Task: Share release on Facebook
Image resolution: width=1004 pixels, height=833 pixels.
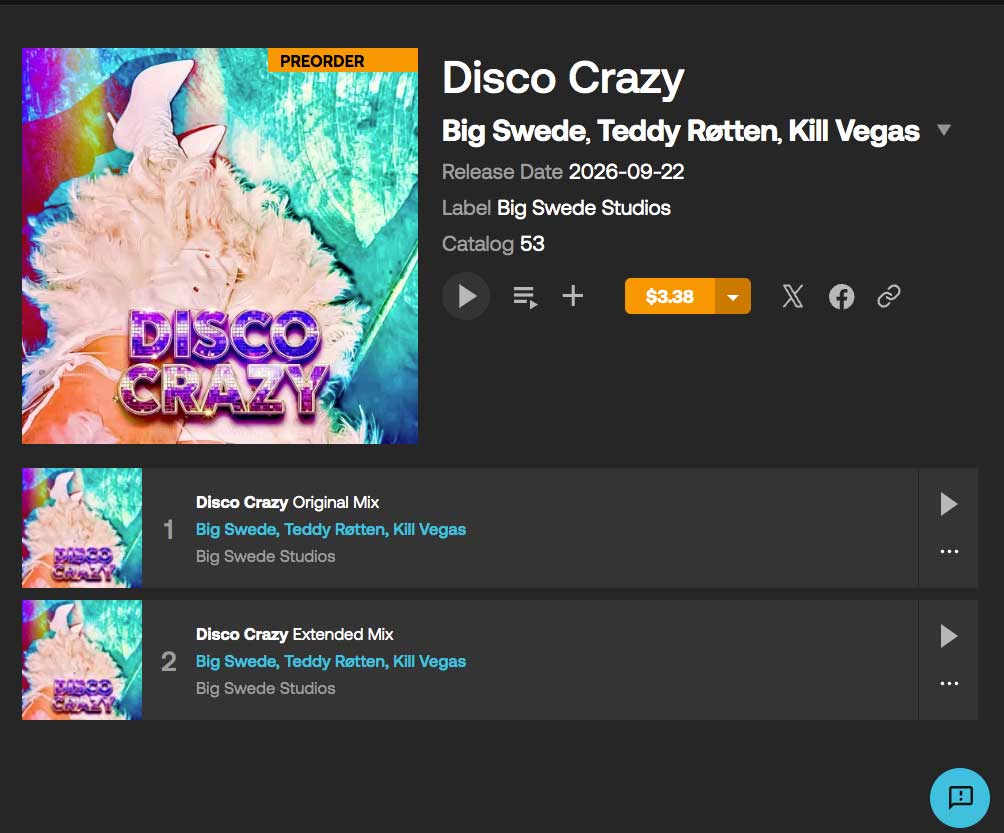Action: 841,296
